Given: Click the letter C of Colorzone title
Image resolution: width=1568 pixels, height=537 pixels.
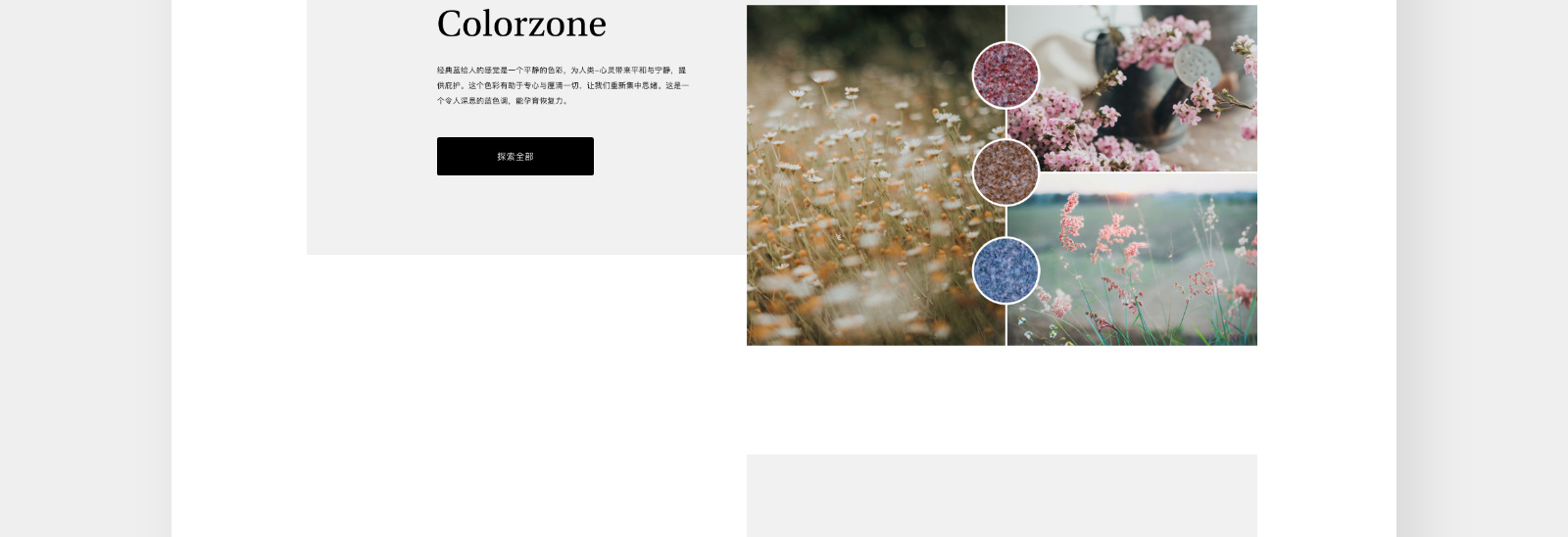Looking at the screenshot, I should click(450, 24).
